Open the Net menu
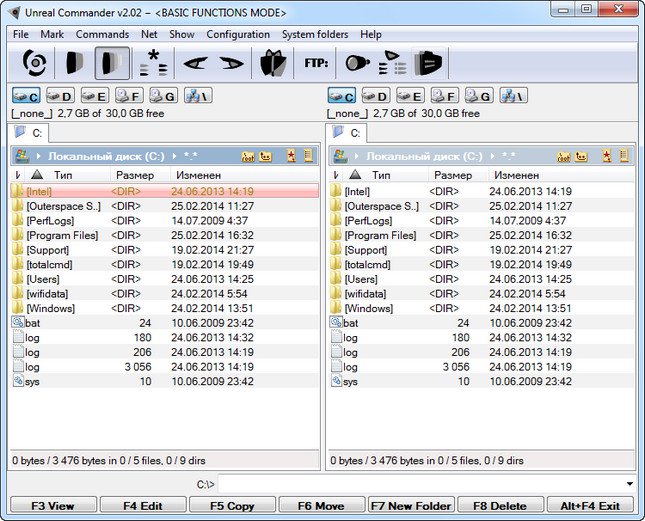This screenshot has width=645, height=521. [x=149, y=34]
